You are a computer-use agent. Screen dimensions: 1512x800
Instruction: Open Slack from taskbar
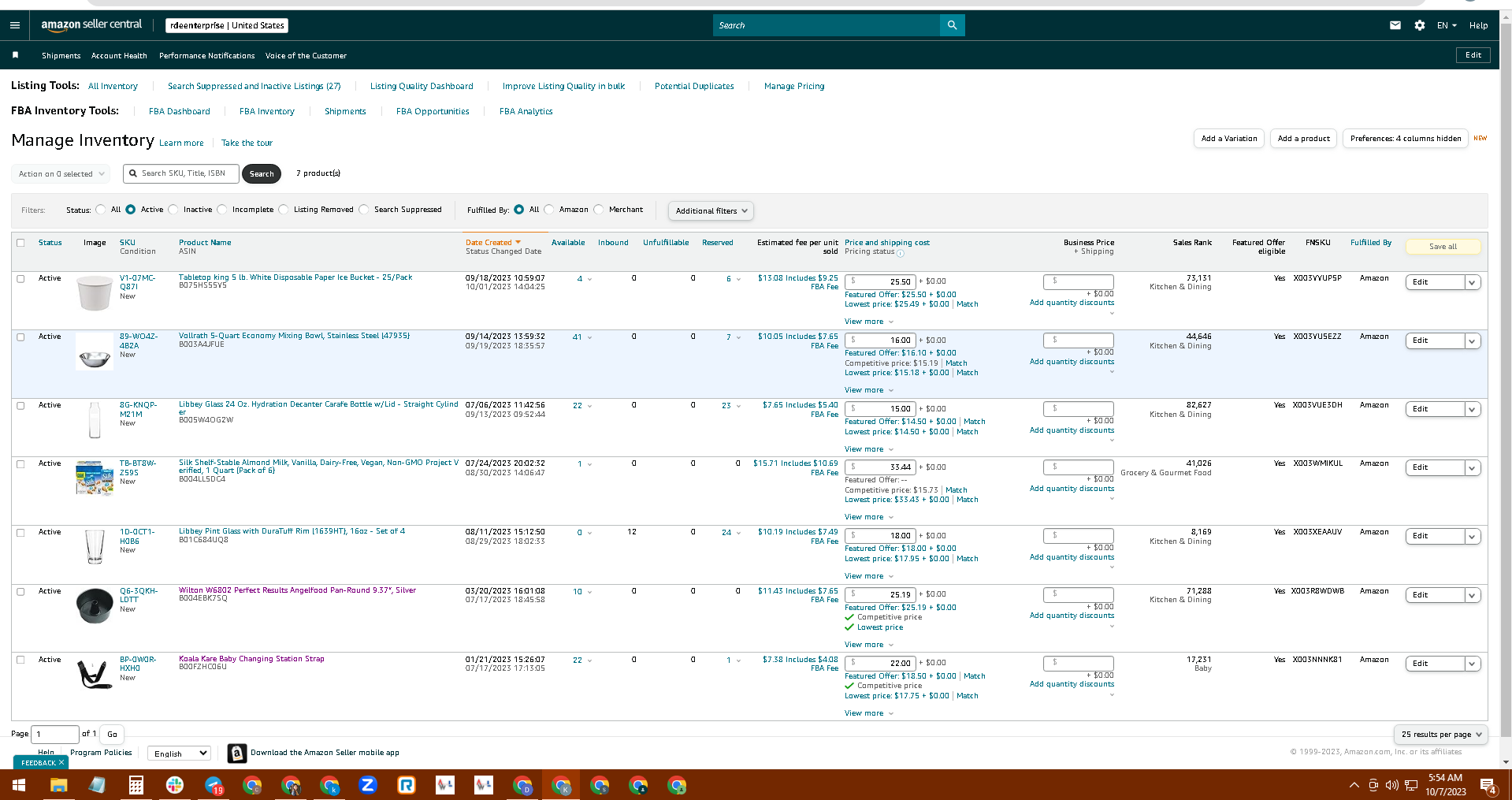(x=175, y=785)
